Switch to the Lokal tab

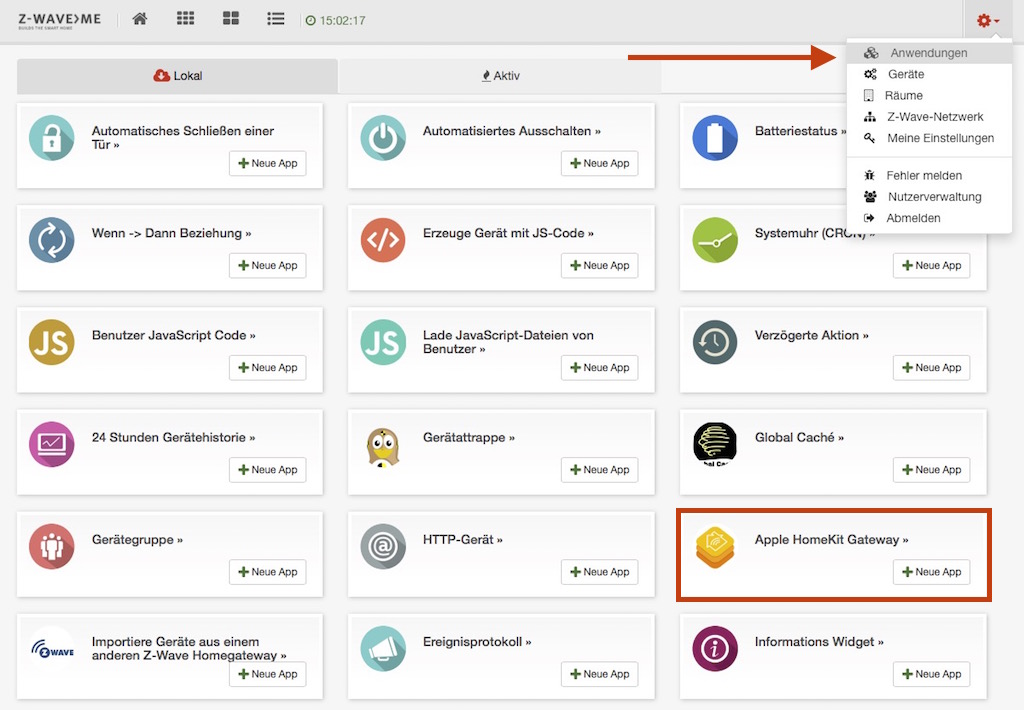[x=178, y=76]
